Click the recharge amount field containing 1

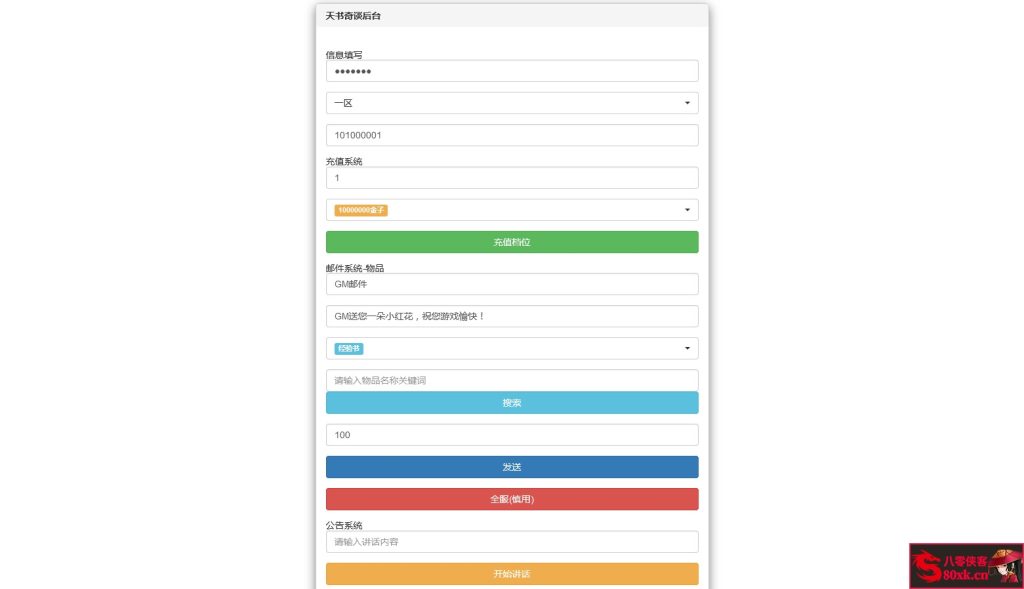(512, 177)
